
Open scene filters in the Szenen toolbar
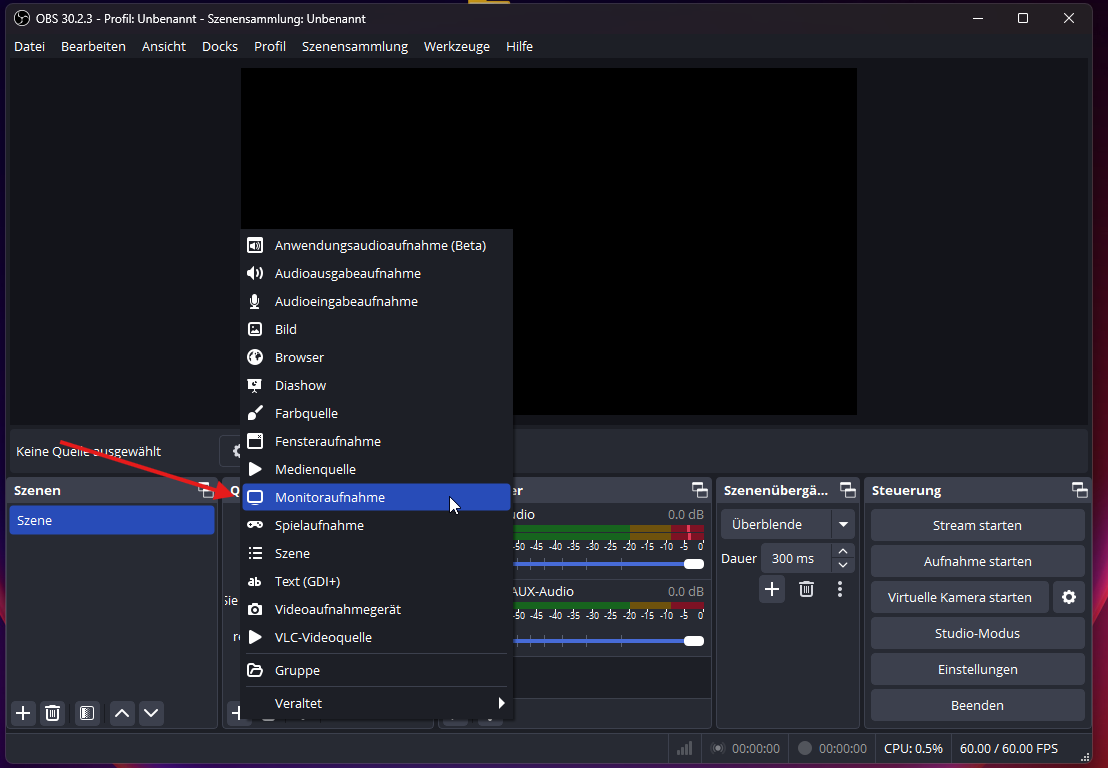click(87, 713)
